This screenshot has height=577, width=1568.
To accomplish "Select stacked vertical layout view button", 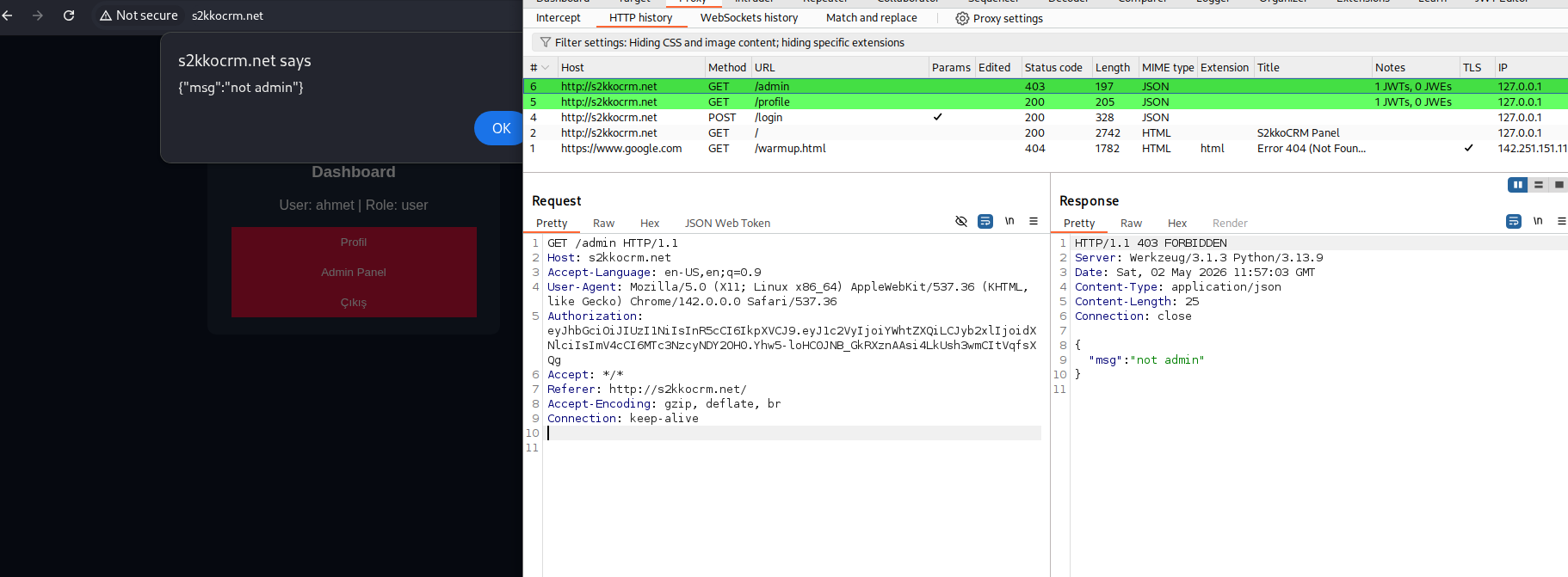I will pos(1539,185).
